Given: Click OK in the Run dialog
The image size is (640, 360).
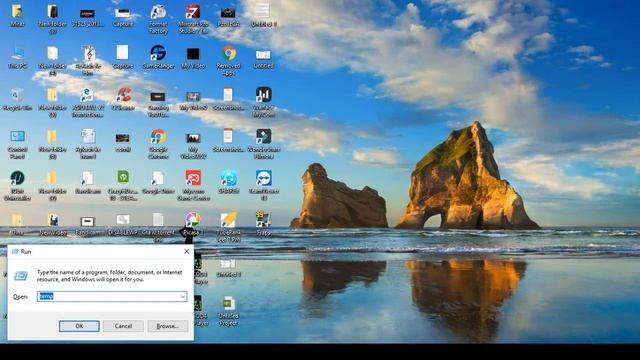Looking at the screenshot, I should point(79,326).
